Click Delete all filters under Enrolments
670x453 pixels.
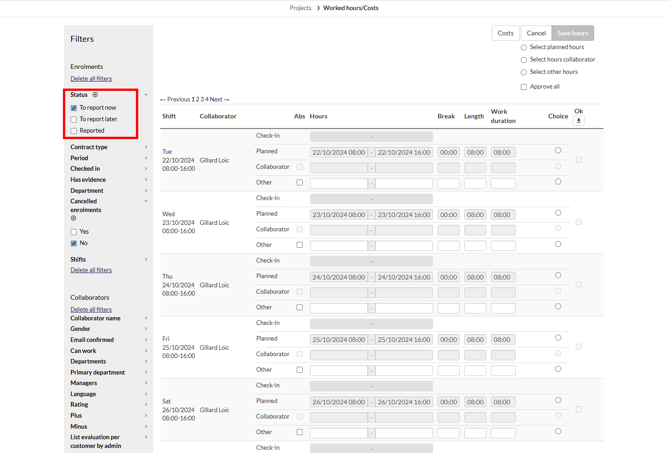(91, 79)
